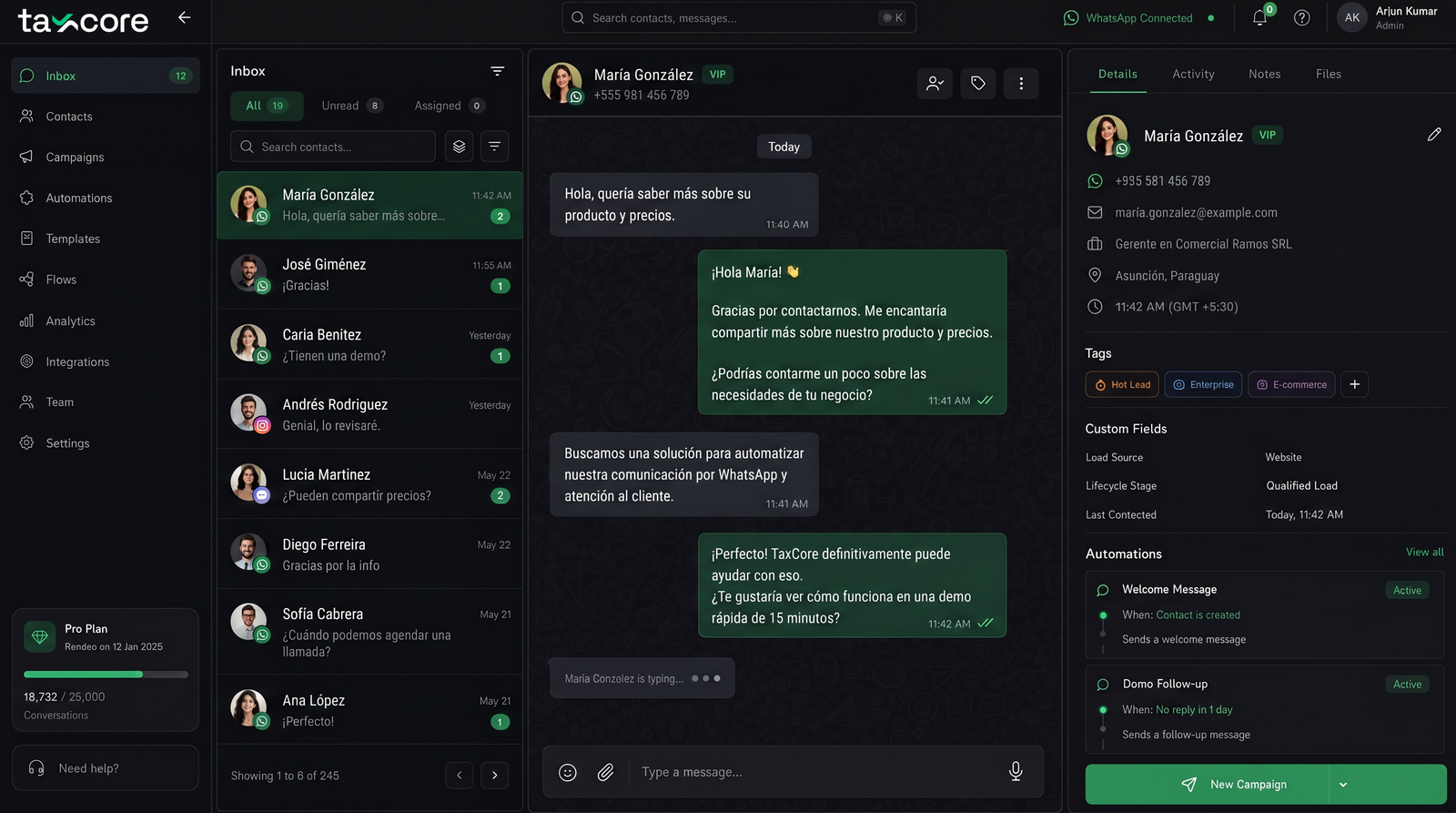Click the sort filter icon beside layers icon
The width and height of the screenshot is (1456, 813).
(494, 147)
